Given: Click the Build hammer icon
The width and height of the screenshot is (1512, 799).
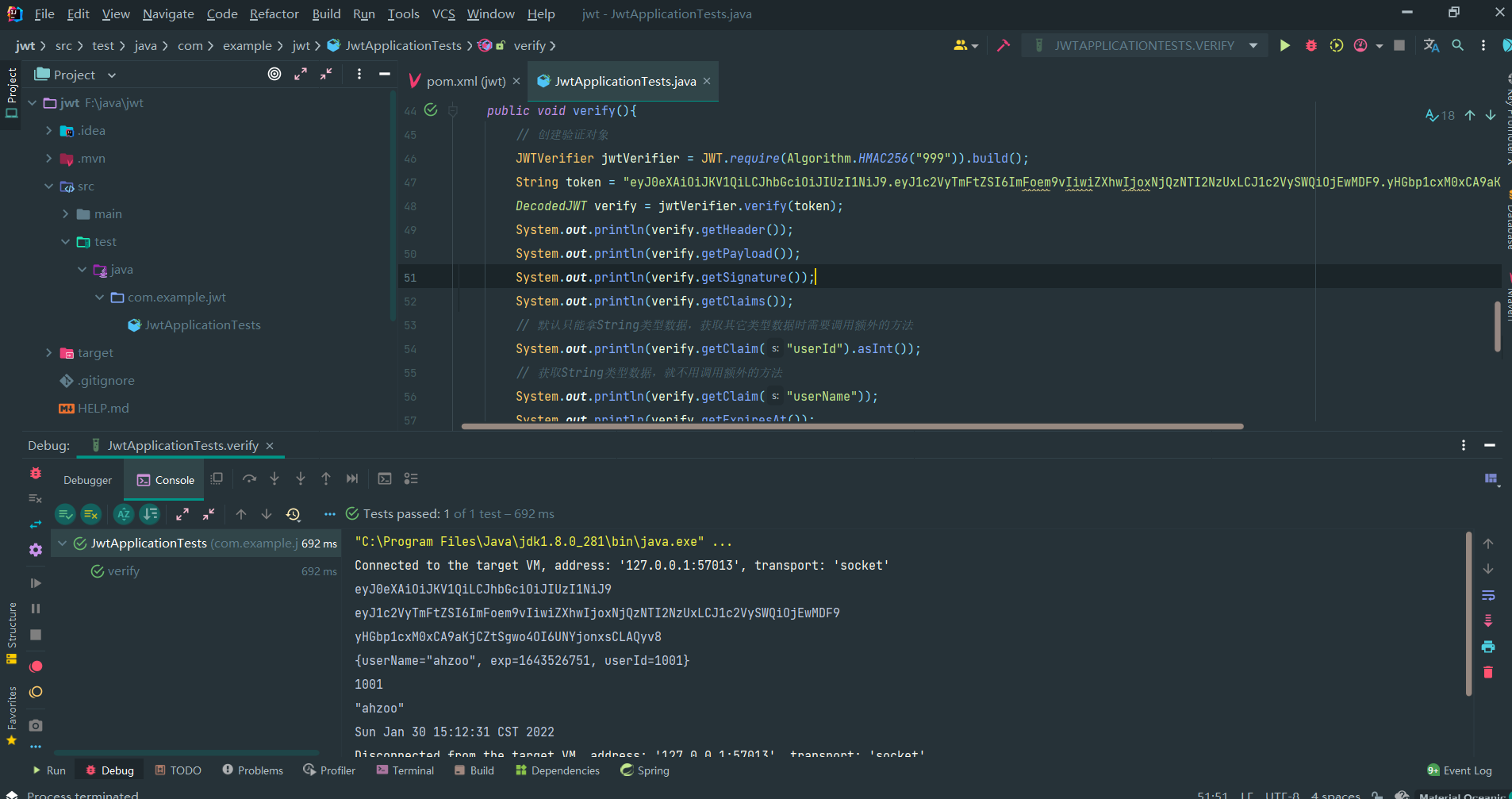Looking at the screenshot, I should click(1004, 46).
